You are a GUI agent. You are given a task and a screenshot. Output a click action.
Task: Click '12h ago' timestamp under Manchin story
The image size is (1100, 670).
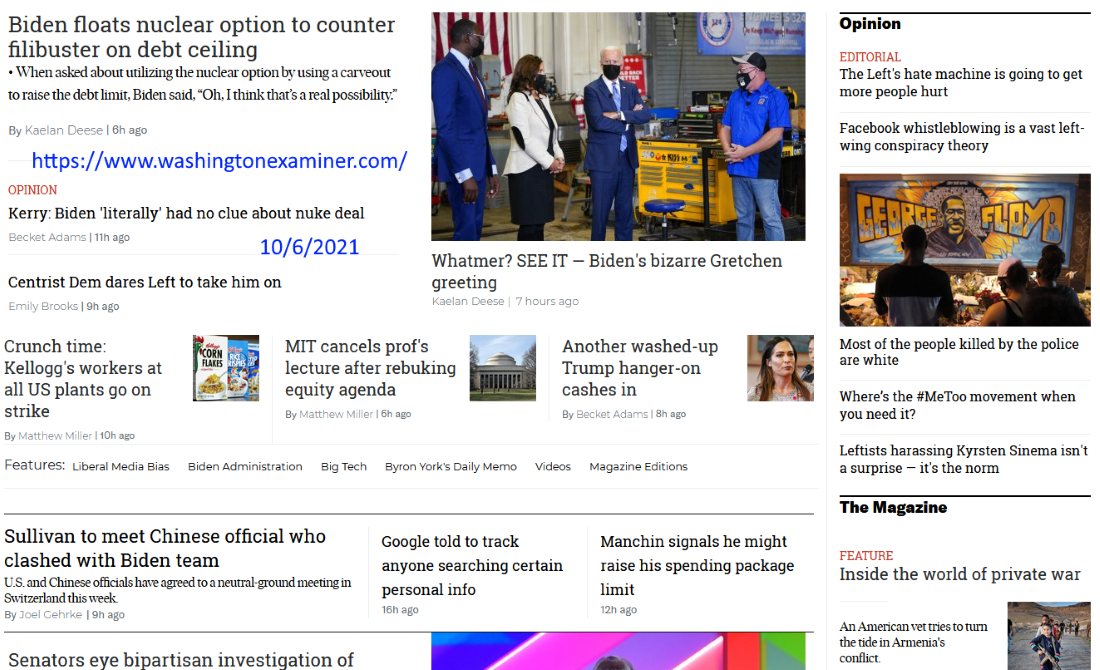618,610
